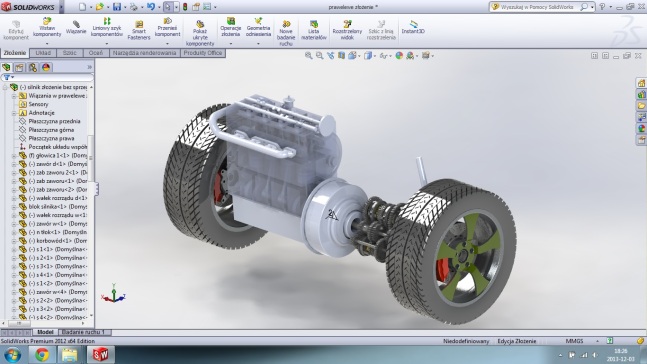Toggle the Instant3D tool
The height and width of the screenshot is (364, 647).
[413, 27]
